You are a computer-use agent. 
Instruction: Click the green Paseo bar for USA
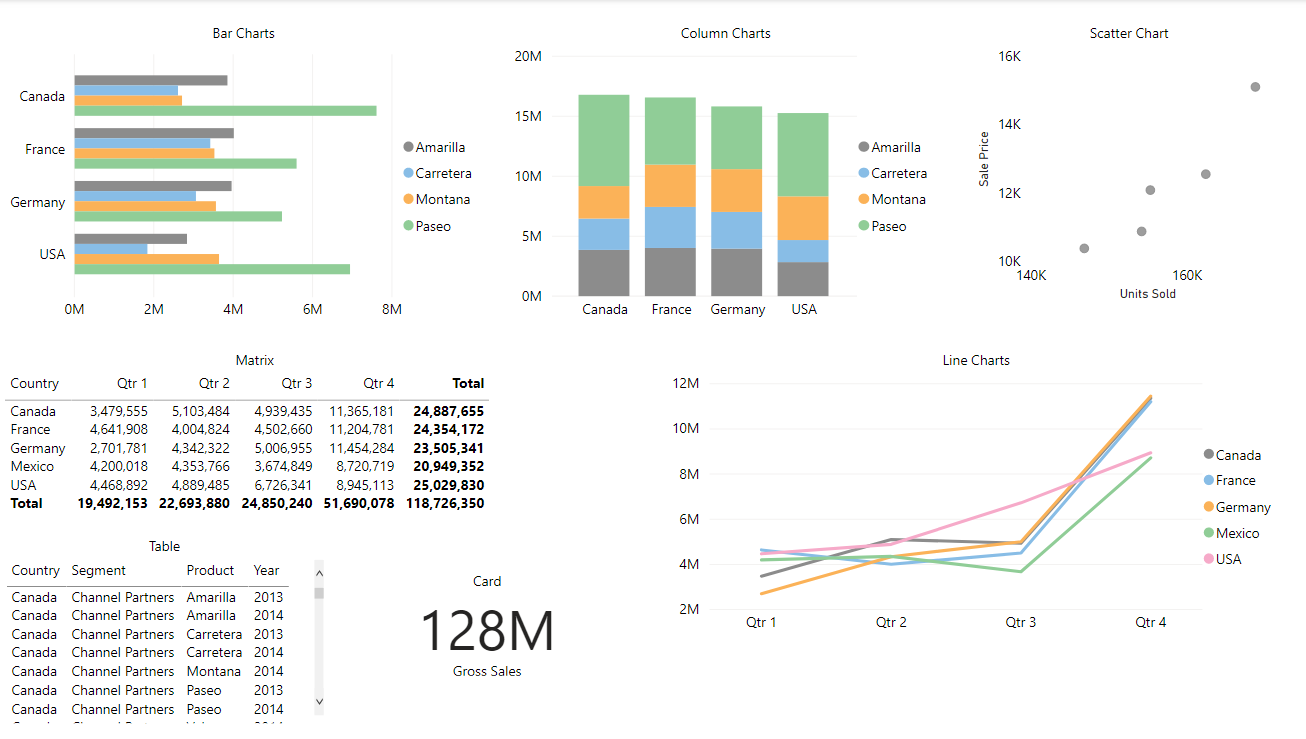pos(212,269)
